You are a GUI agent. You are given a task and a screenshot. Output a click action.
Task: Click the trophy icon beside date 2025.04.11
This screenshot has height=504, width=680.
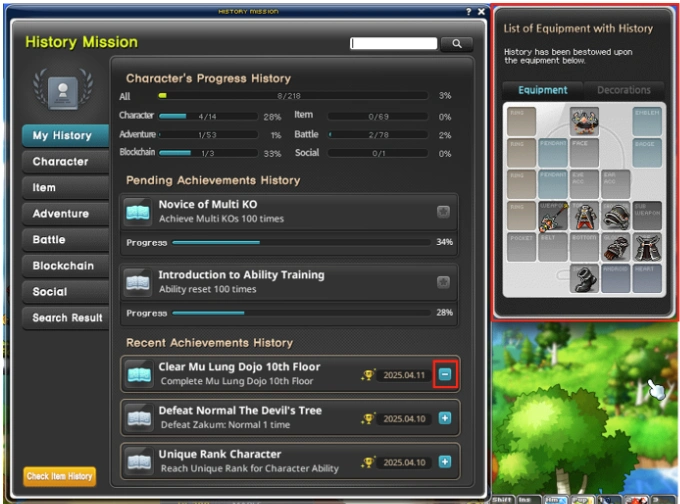[x=368, y=375]
